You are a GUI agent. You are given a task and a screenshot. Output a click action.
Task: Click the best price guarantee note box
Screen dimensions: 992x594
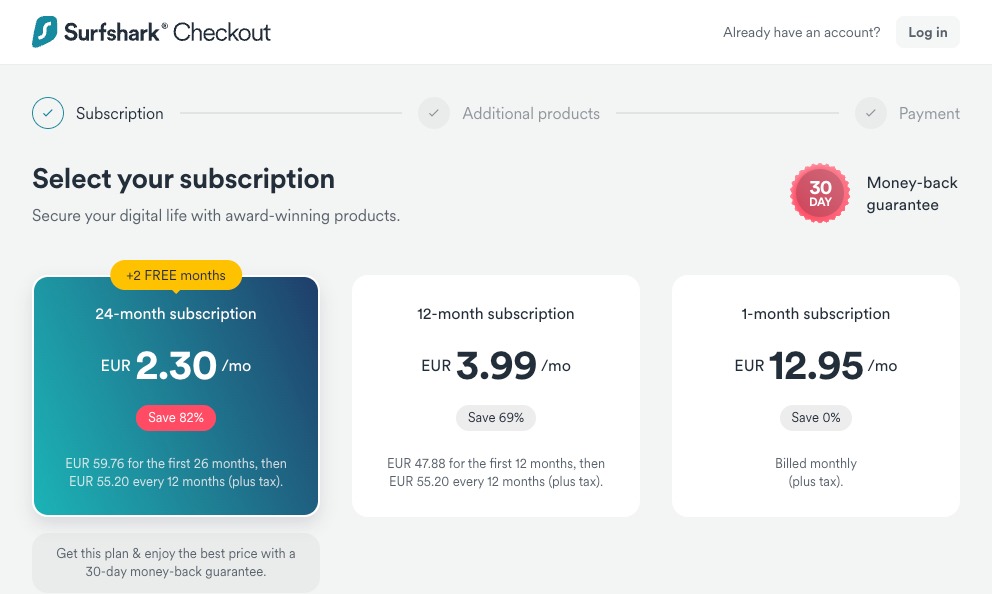coord(176,562)
